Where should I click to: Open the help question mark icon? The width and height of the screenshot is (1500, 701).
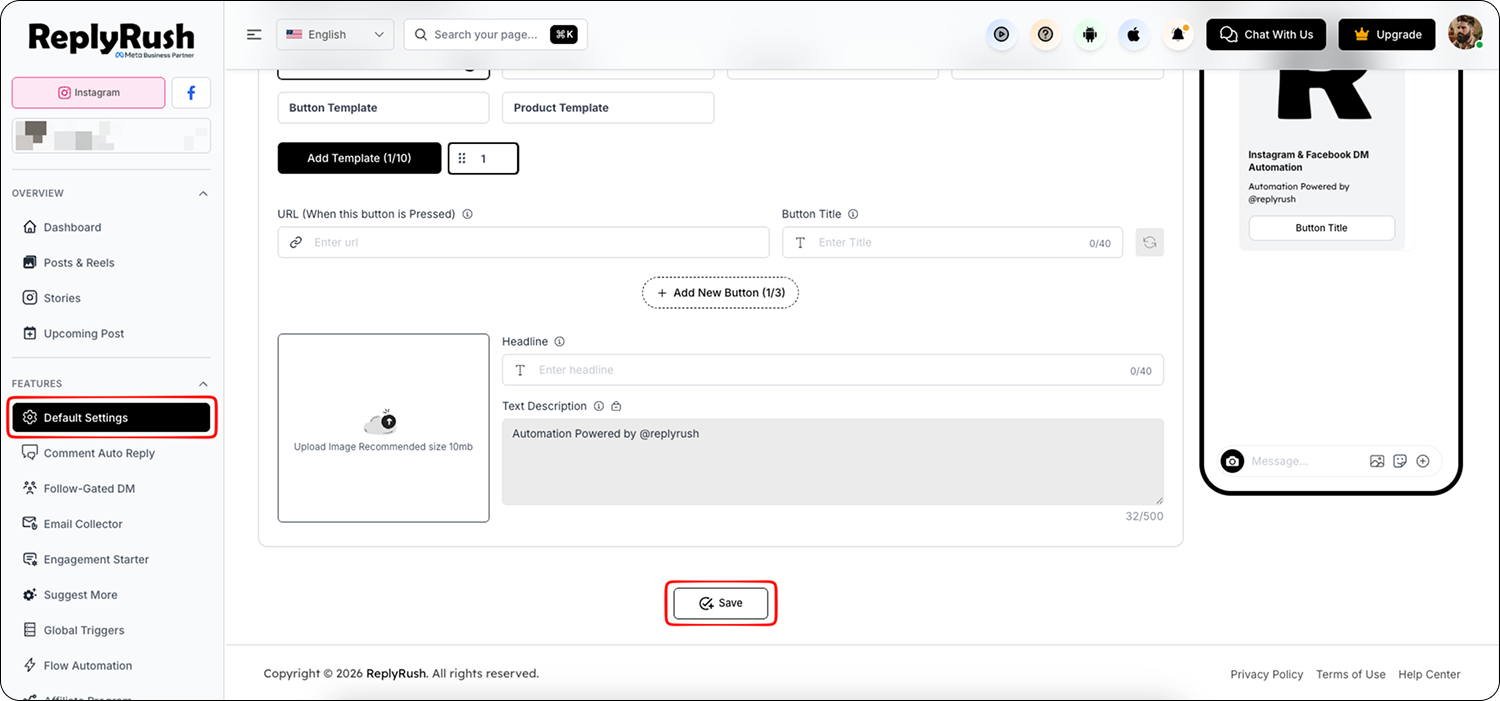coord(1045,34)
